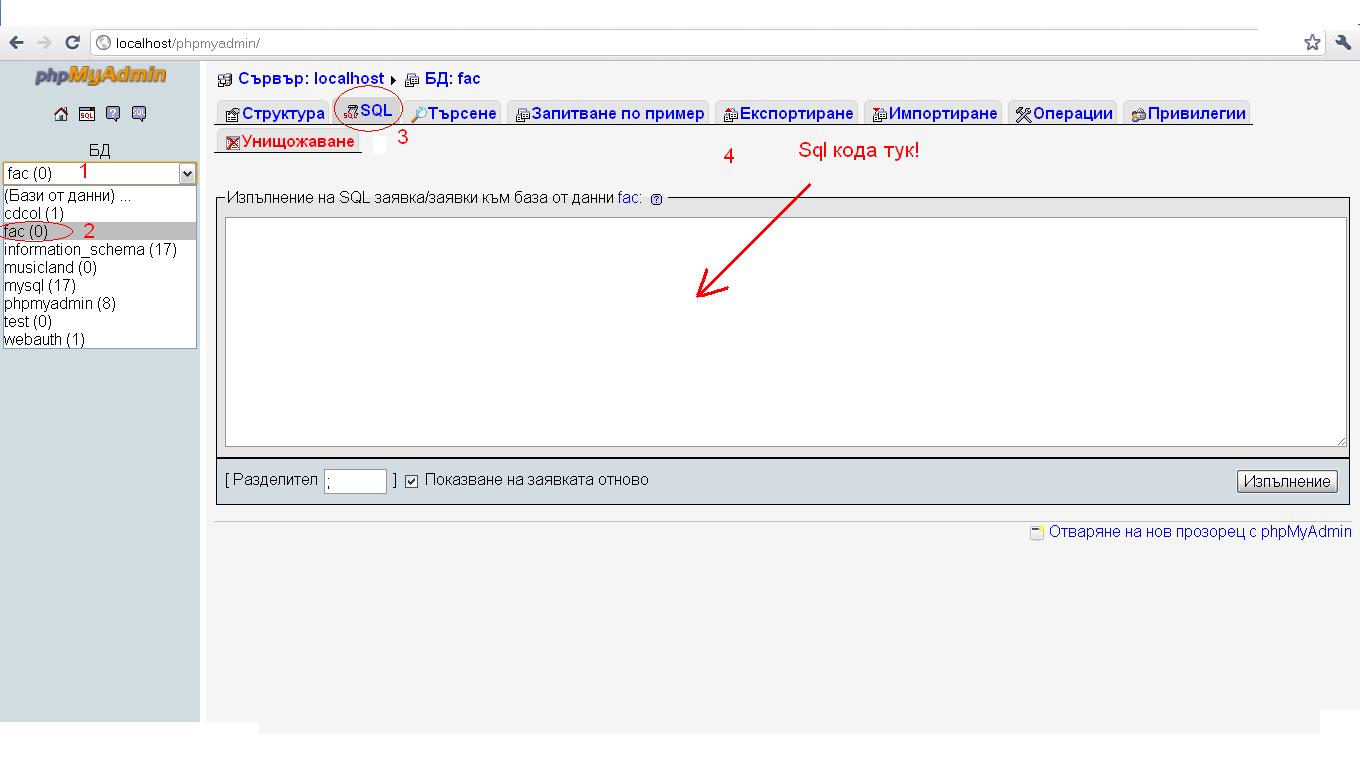Viewport: 1360px width, 768px height.
Task: Click the resize grip of SQL textarea
Action: tap(1340, 440)
